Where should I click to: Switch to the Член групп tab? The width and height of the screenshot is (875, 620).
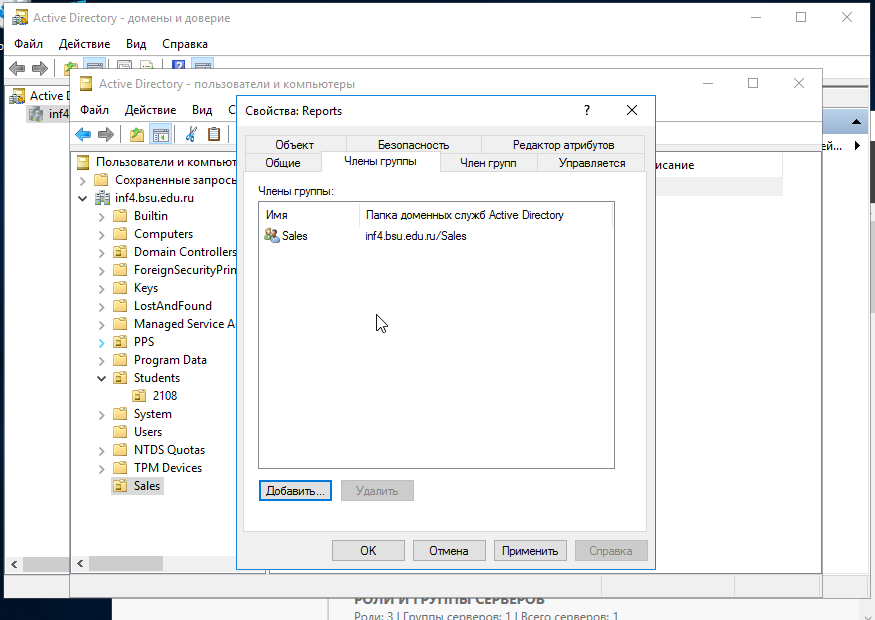coord(488,163)
